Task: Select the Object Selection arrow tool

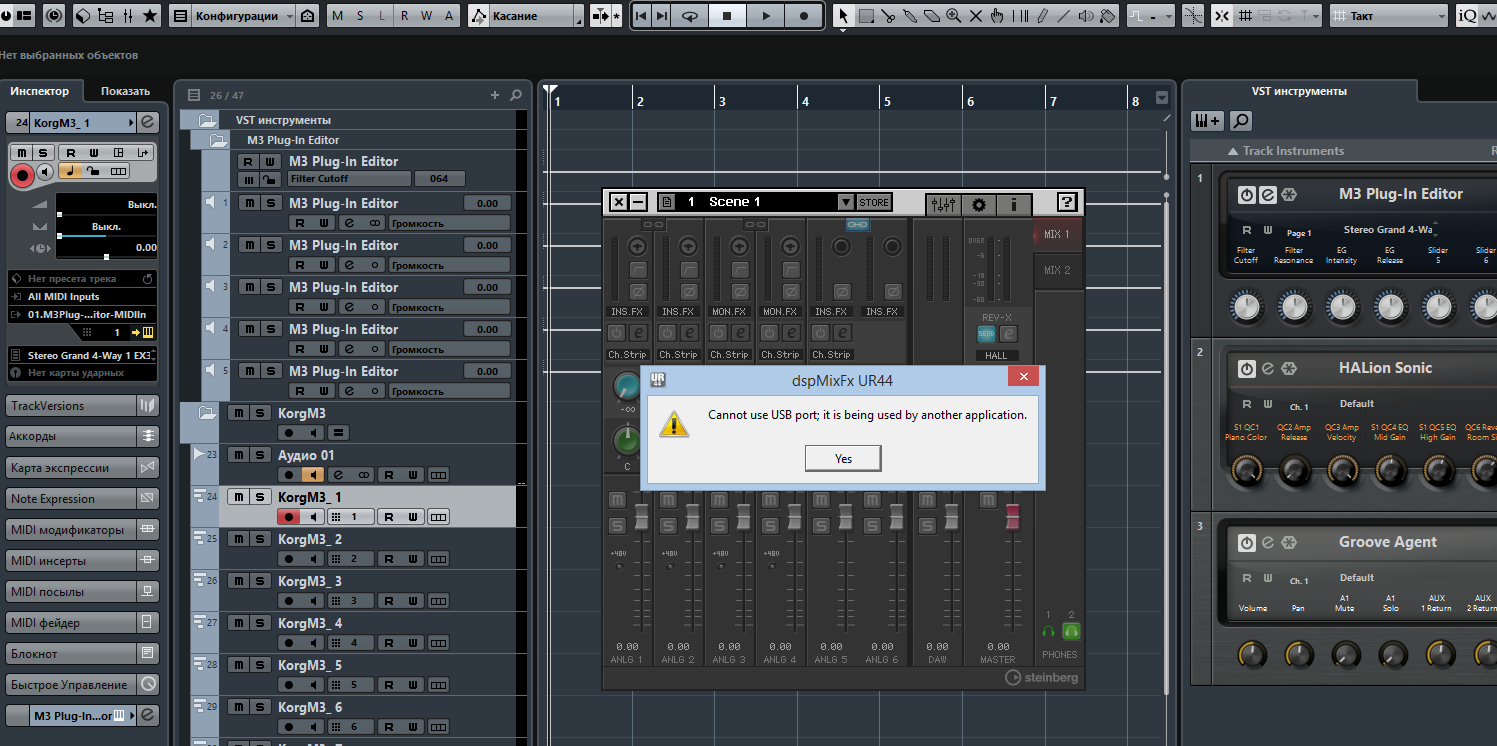Action: coord(843,16)
